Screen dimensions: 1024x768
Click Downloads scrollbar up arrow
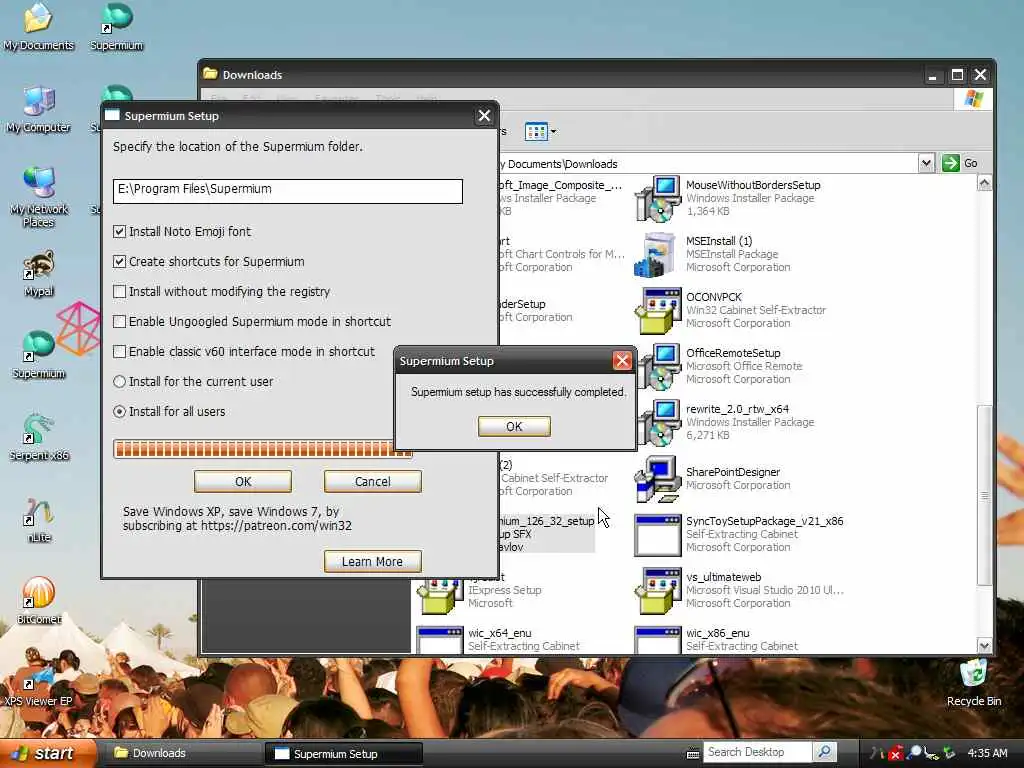coord(984,184)
